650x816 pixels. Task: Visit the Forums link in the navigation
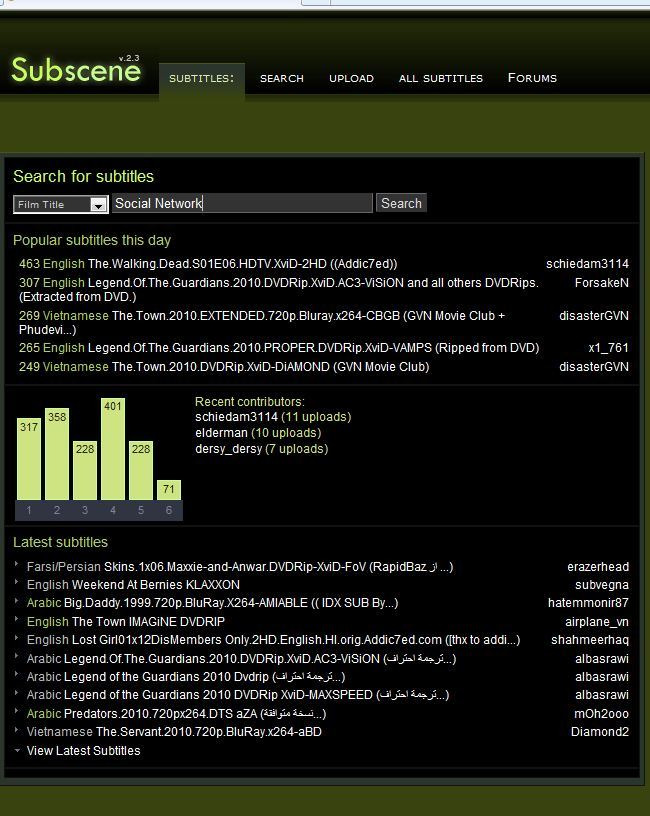click(532, 78)
